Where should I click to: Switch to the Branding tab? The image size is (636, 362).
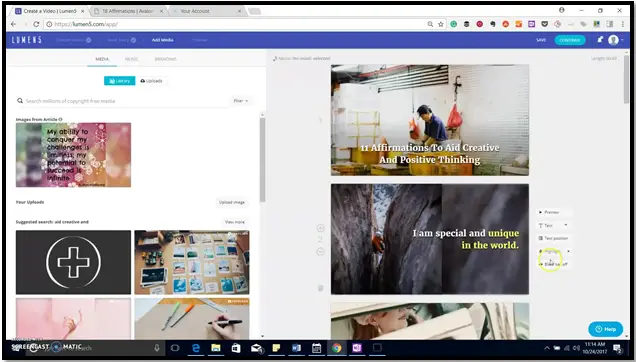[x=165, y=59]
